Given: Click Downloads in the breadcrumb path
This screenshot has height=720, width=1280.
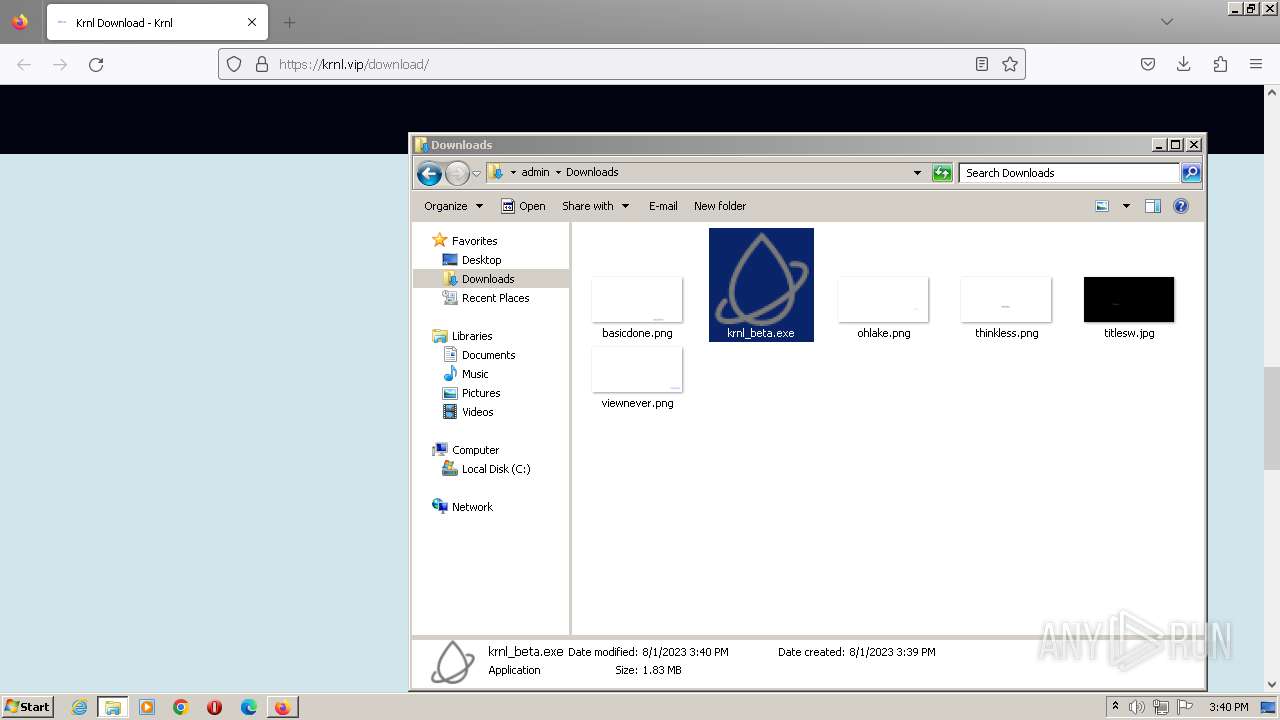Looking at the screenshot, I should click(592, 172).
